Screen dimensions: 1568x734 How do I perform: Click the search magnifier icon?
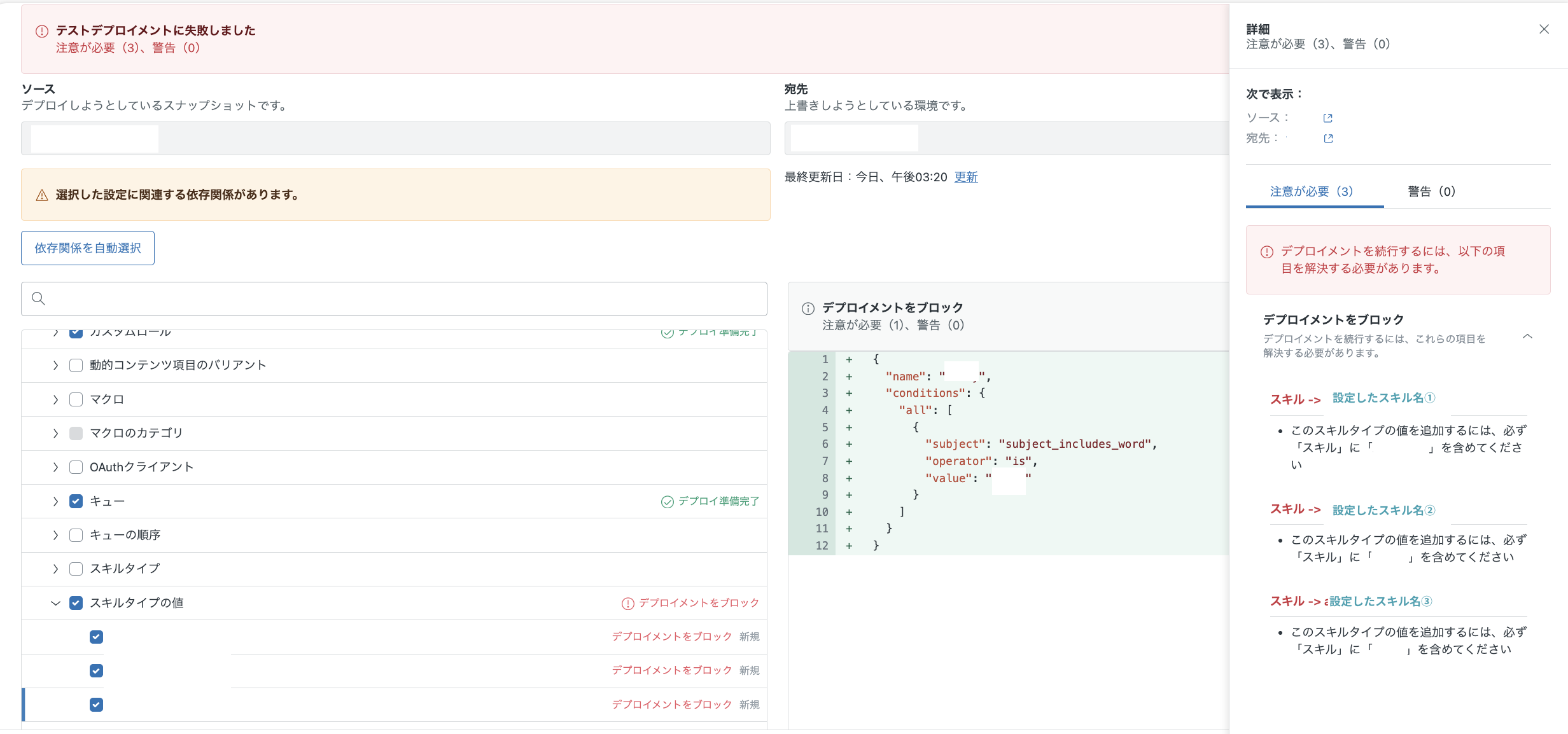click(x=38, y=298)
